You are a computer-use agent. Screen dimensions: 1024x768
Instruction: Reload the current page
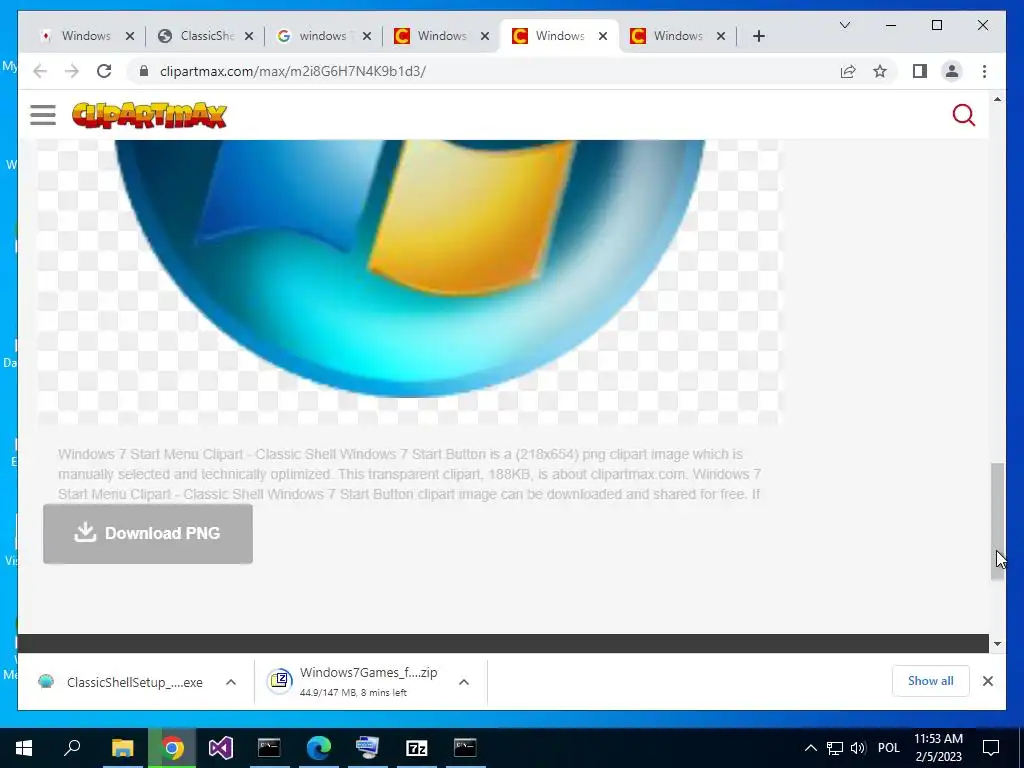[104, 71]
